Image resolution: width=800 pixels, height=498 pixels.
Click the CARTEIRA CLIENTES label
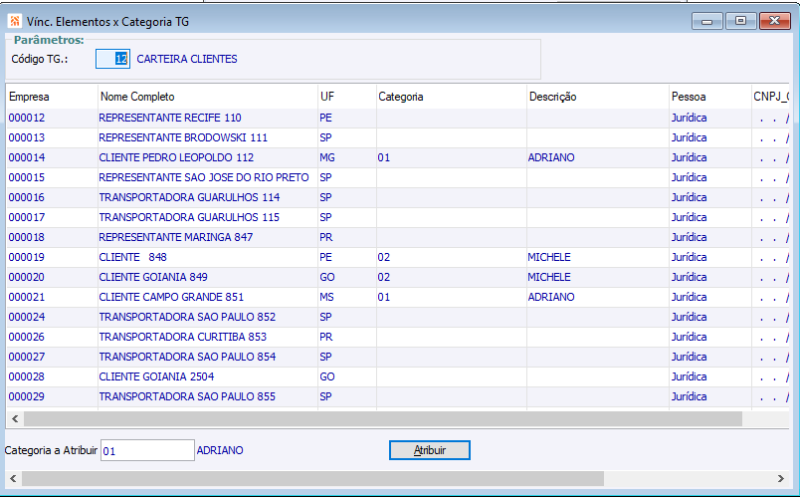click(x=187, y=59)
